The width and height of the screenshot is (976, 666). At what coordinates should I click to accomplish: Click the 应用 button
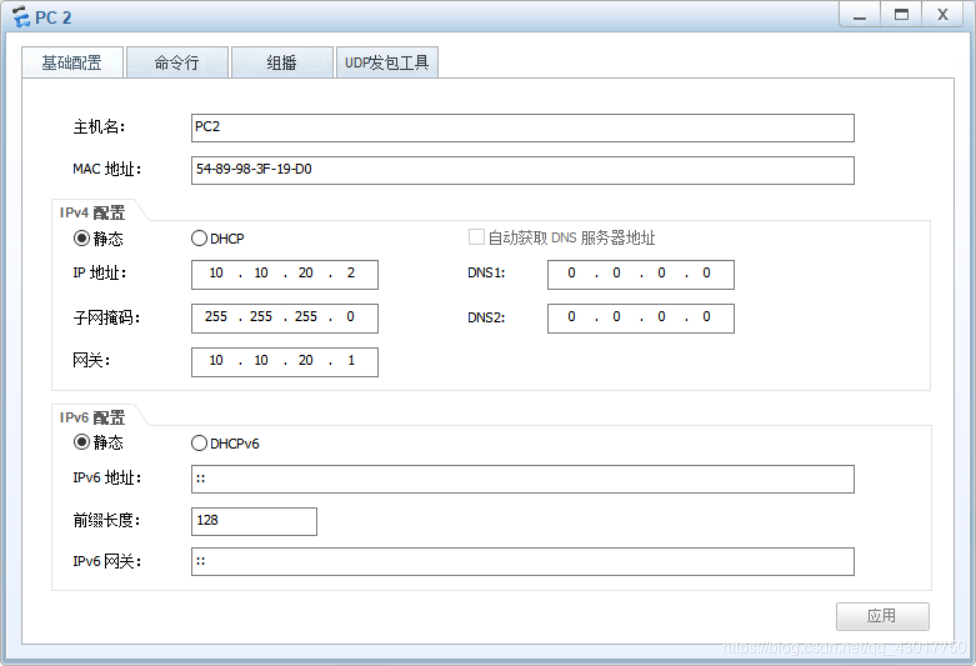click(x=883, y=616)
